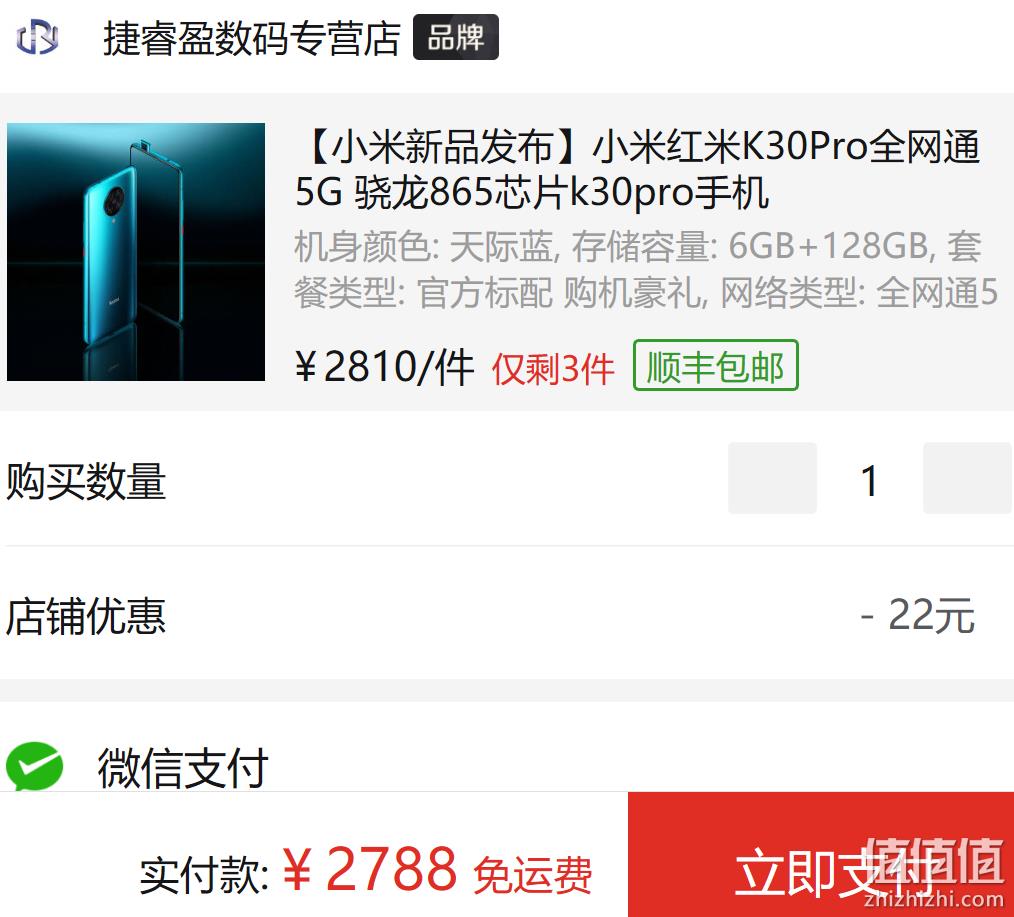Click the -22元 discount amount
1014x917 pixels.
tap(918, 615)
